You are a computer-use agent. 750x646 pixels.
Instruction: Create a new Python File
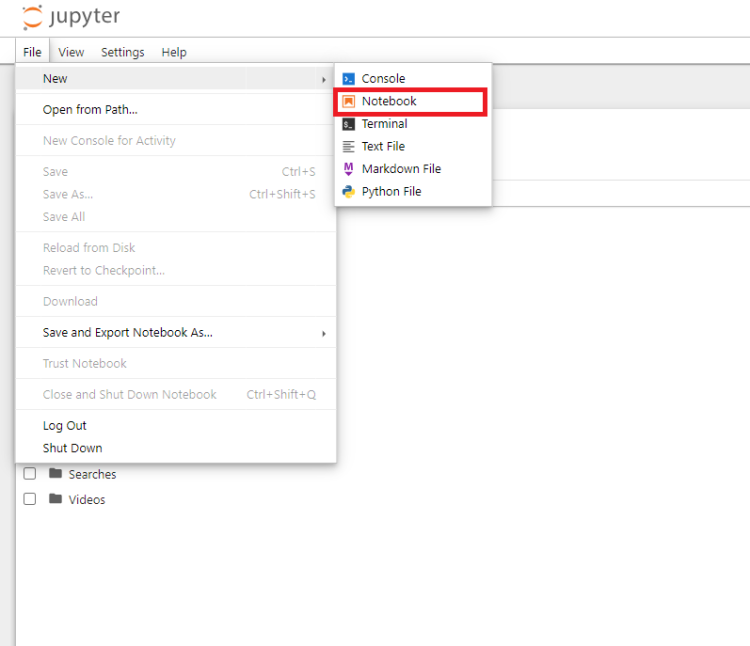point(413,191)
